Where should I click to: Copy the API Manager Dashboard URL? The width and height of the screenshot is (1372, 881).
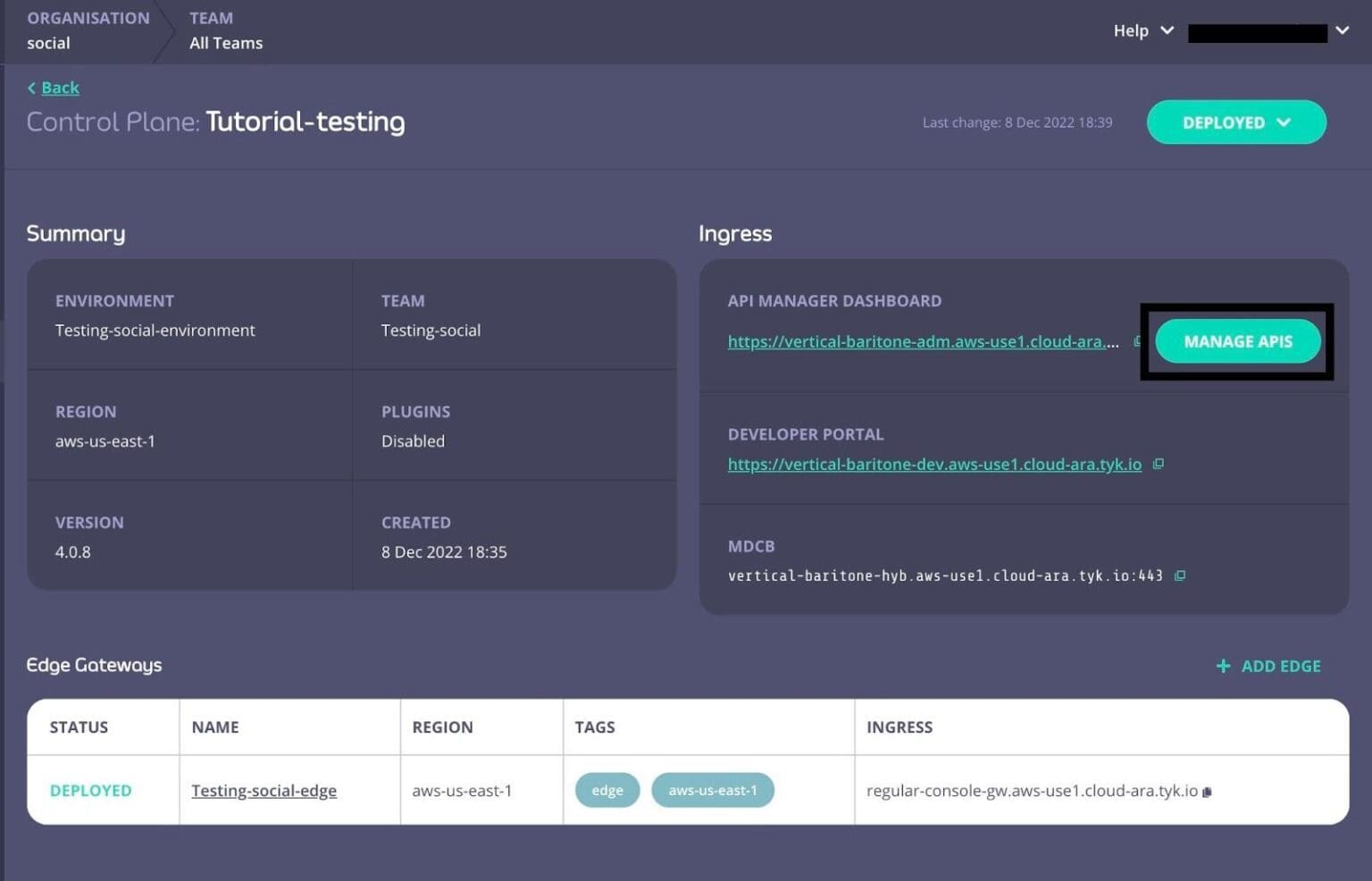click(x=1138, y=341)
